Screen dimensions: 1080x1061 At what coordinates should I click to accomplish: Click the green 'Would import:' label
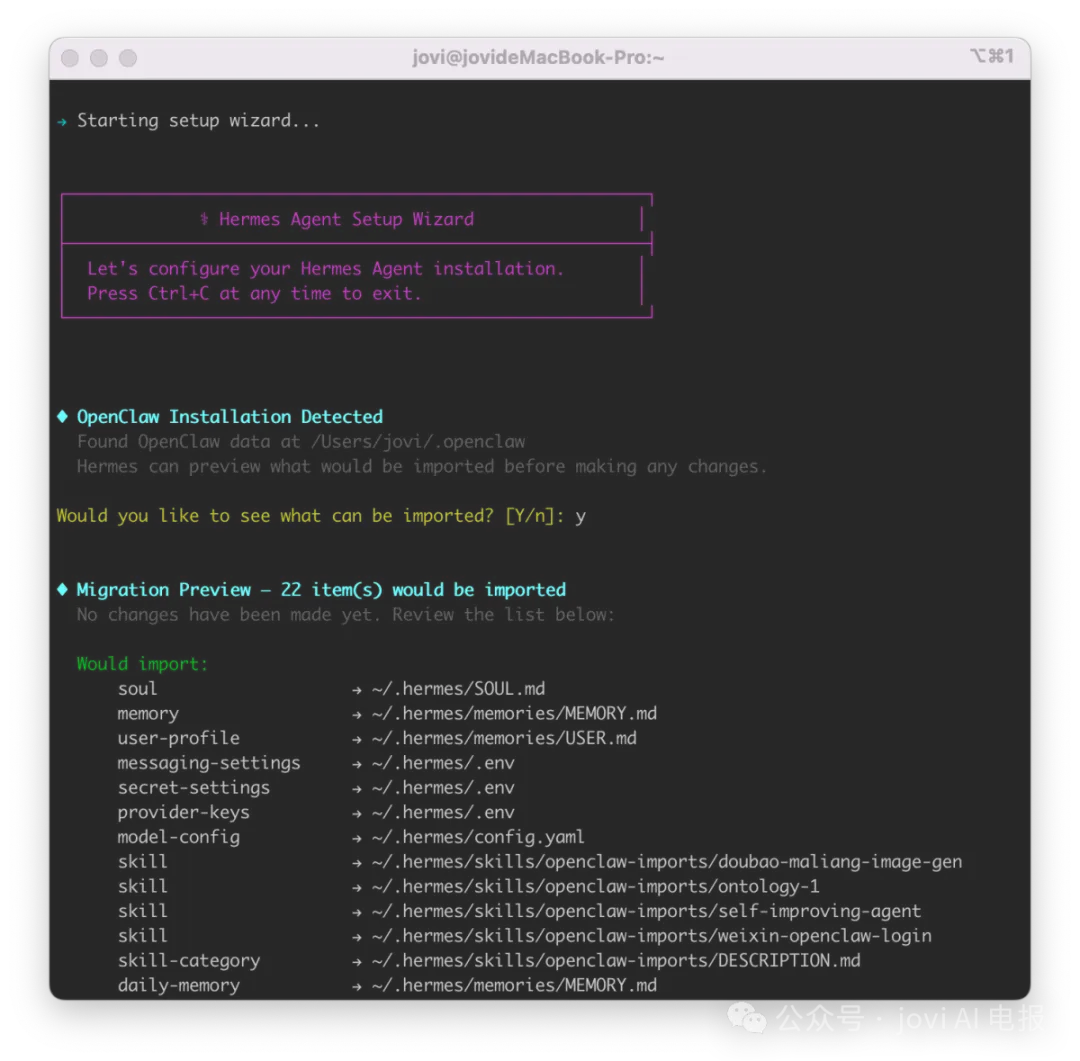pyautogui.click(x=143, y=664)
